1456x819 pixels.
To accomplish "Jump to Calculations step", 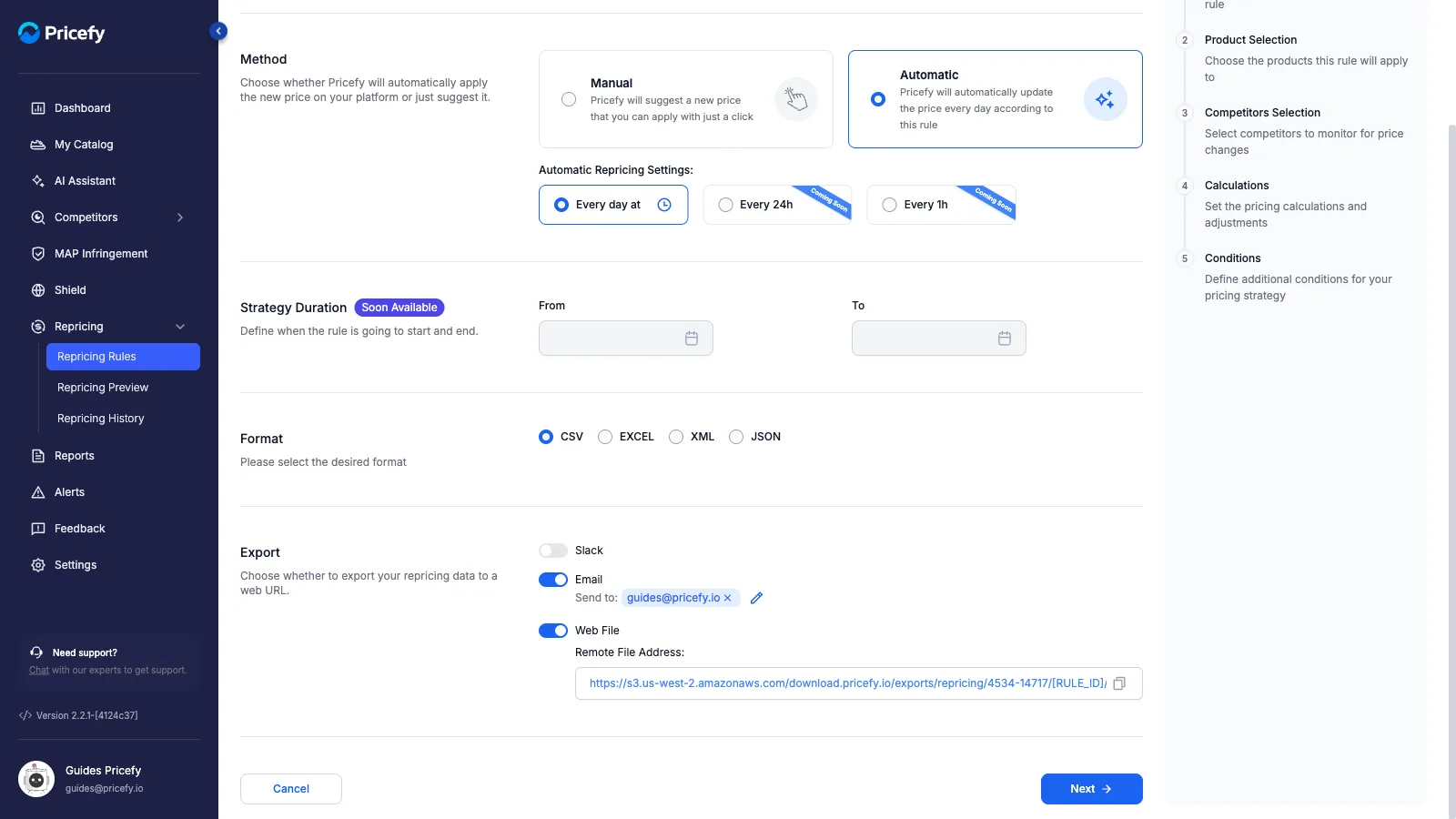I will coord(1237,186).
